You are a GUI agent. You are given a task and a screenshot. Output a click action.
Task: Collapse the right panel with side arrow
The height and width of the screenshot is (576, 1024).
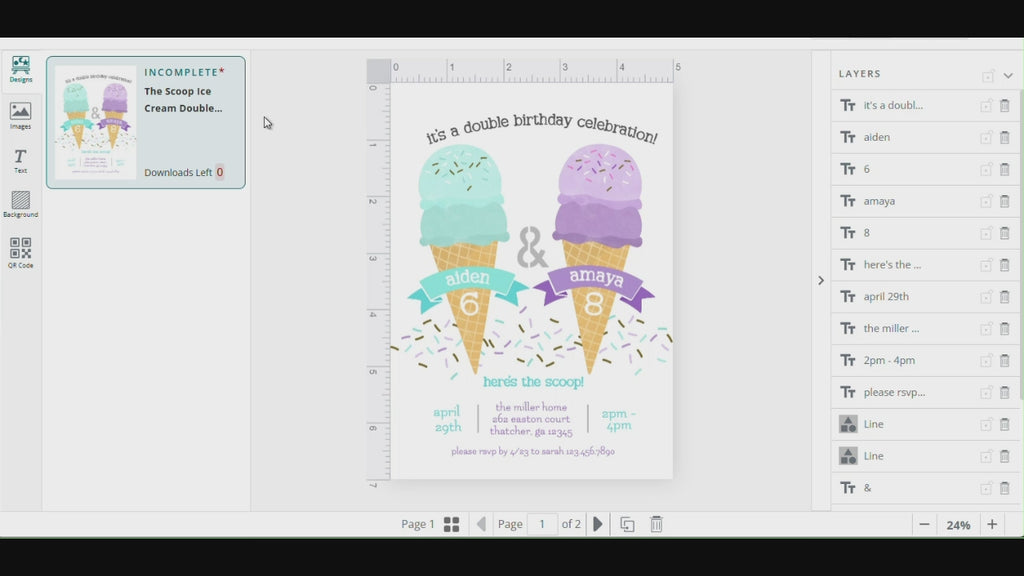[x=821, y=281]
